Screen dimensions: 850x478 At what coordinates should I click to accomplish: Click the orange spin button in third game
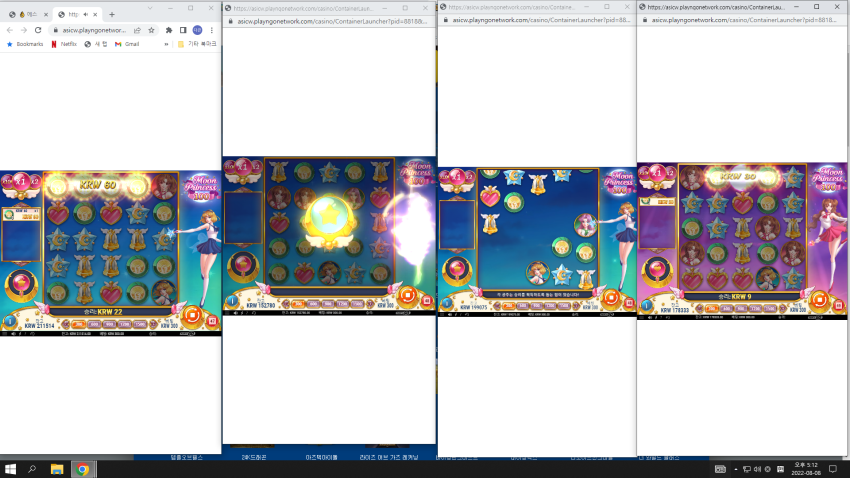[611, 298]
